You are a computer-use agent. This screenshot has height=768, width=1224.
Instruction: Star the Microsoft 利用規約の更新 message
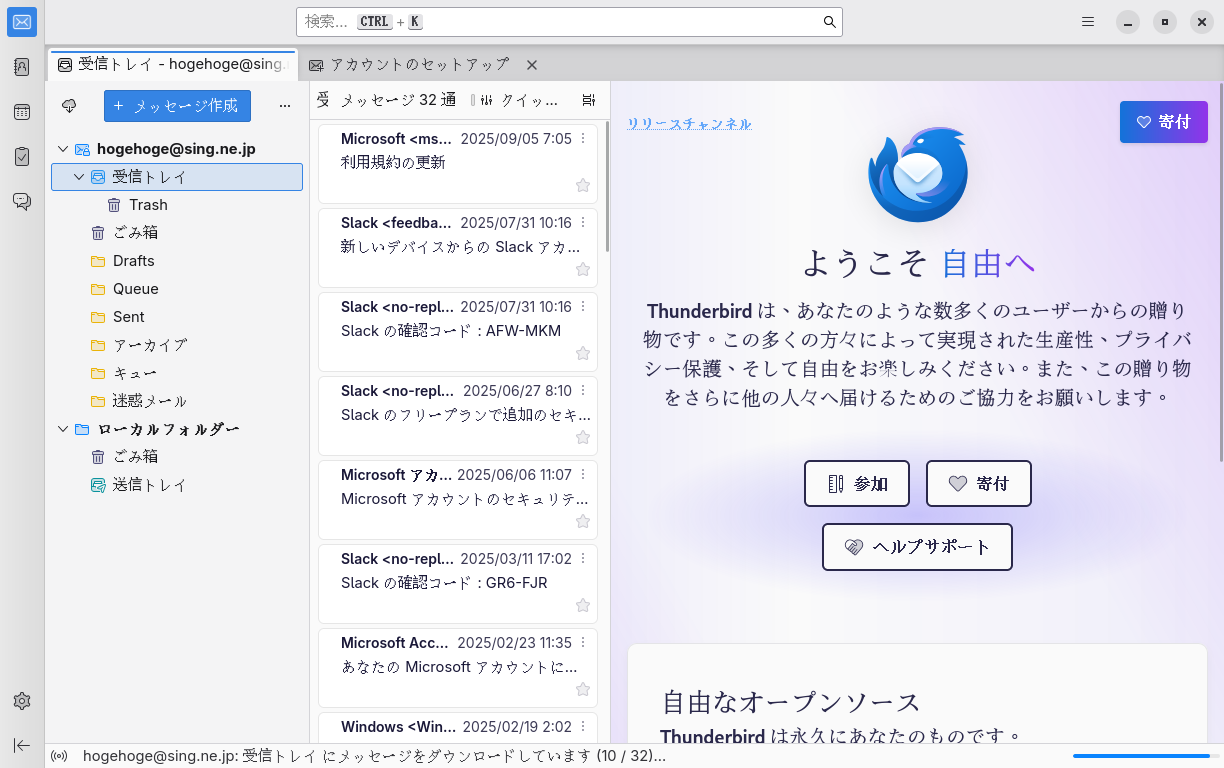tap(583, 185)
